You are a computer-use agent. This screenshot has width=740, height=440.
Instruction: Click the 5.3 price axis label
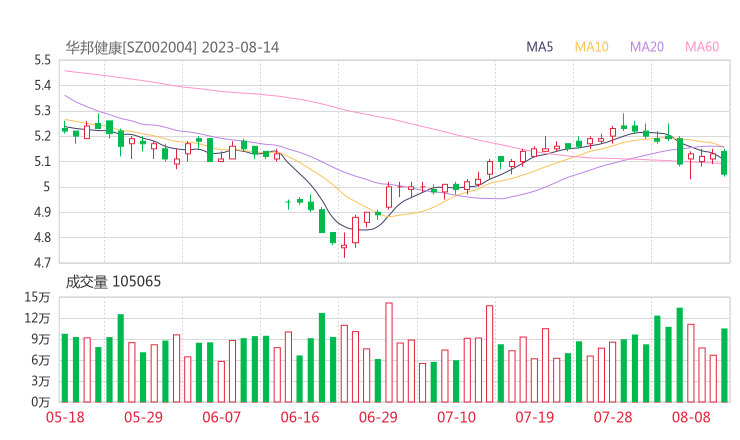pos(42,111)
